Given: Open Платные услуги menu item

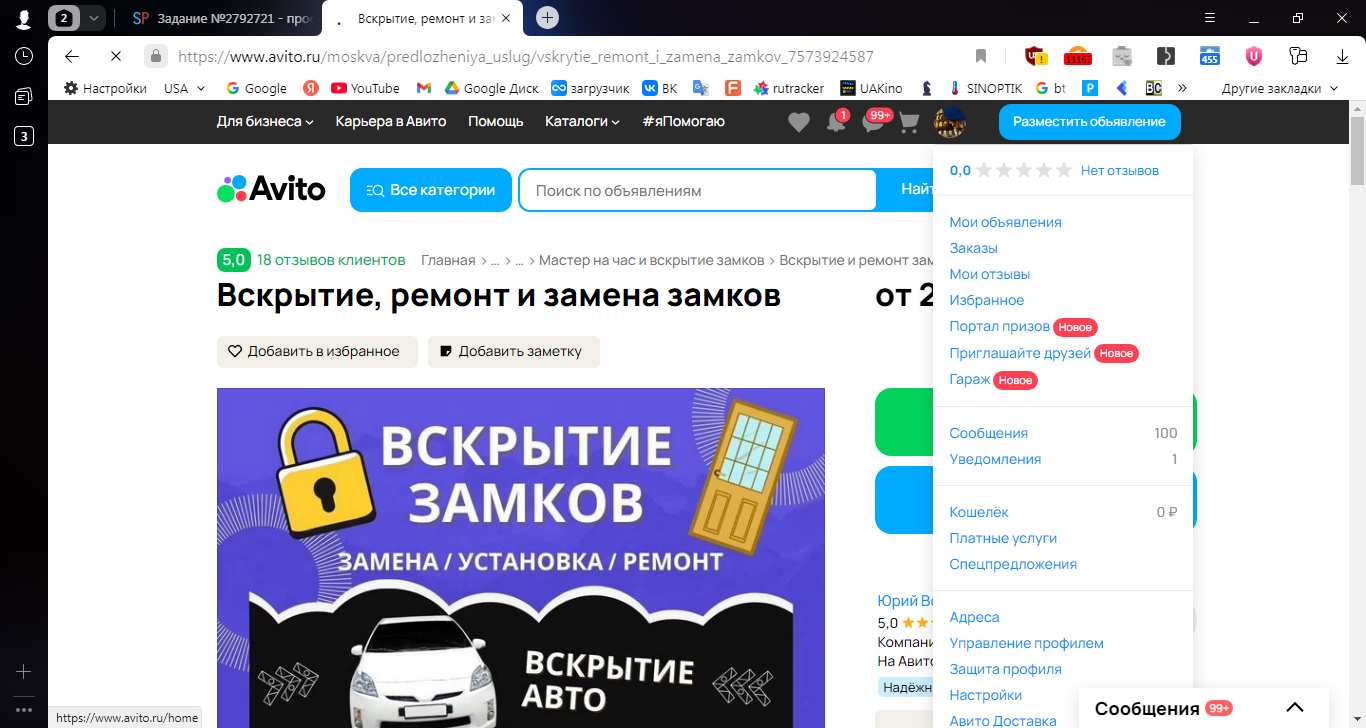Looking at the screenshot, I should tap(1003, 538).
